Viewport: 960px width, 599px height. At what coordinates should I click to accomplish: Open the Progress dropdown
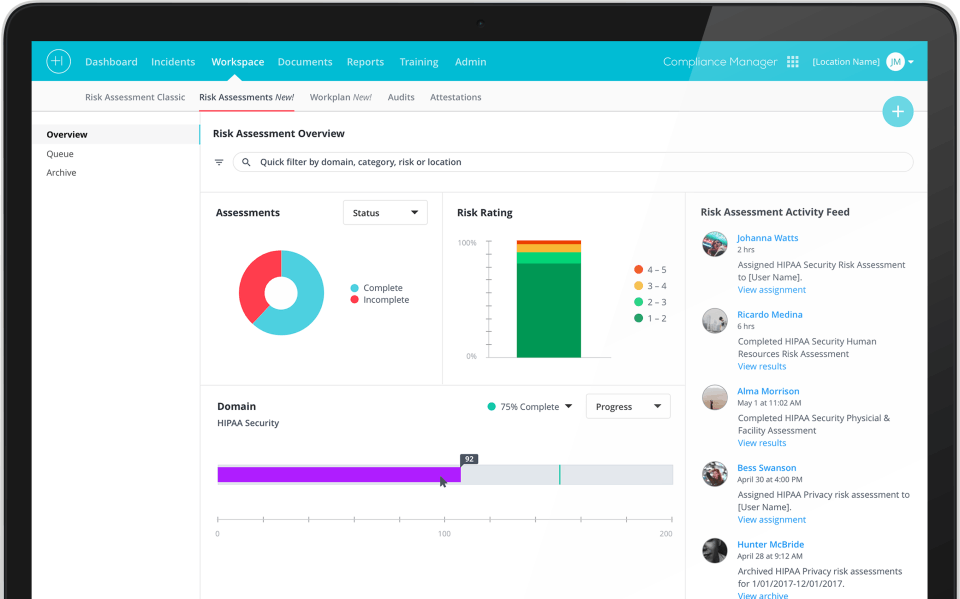628,407
